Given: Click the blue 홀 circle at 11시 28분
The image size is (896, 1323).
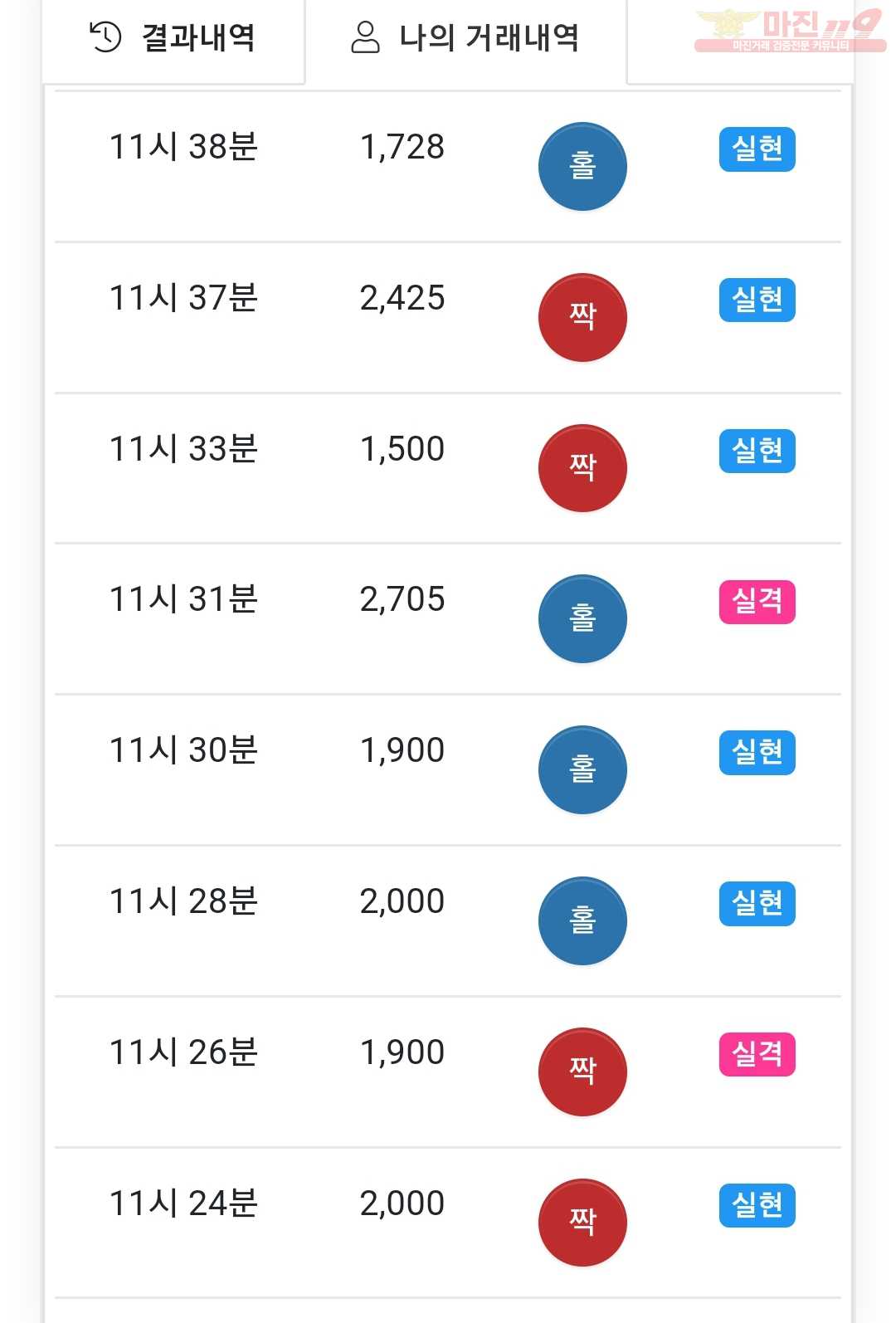Looking at the screenshot, I should point(582,921).
